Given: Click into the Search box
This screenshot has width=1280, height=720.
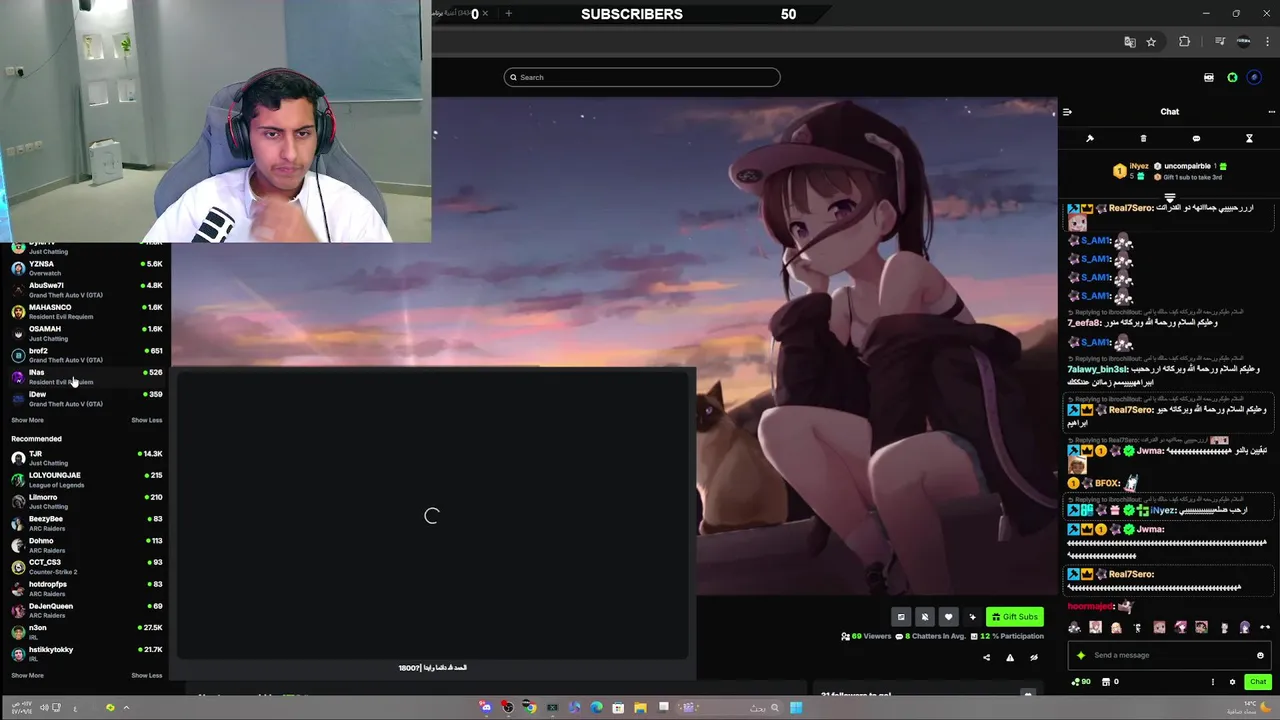Looking at the screenshot, I should tap(642, 77).
